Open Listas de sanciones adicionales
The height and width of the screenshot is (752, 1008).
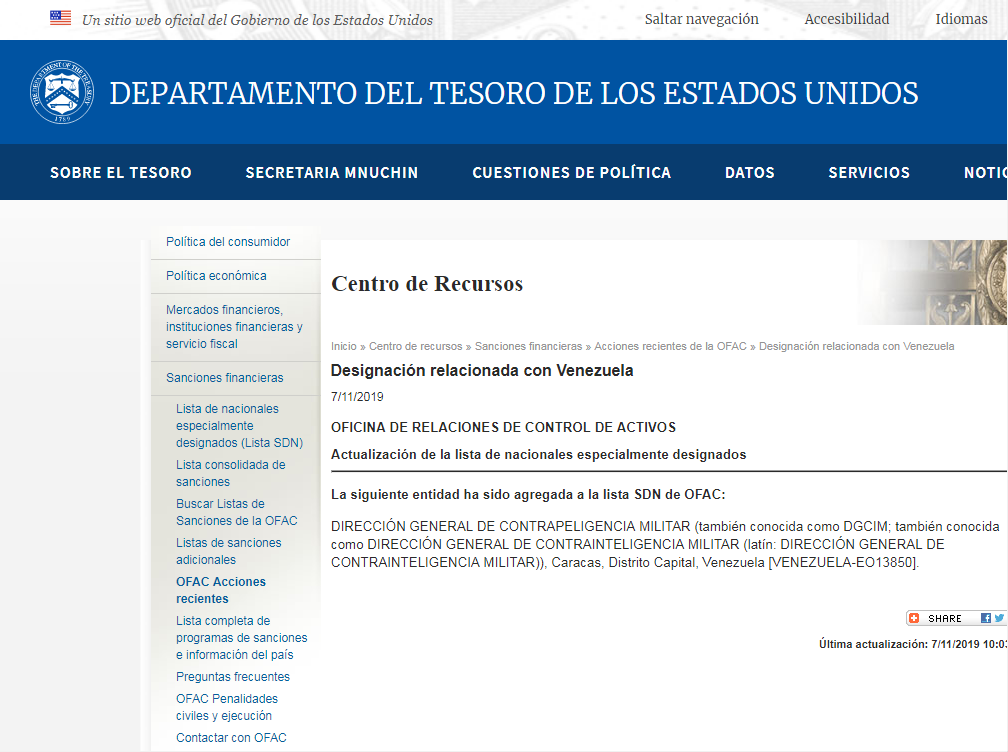tap(228, 551)
